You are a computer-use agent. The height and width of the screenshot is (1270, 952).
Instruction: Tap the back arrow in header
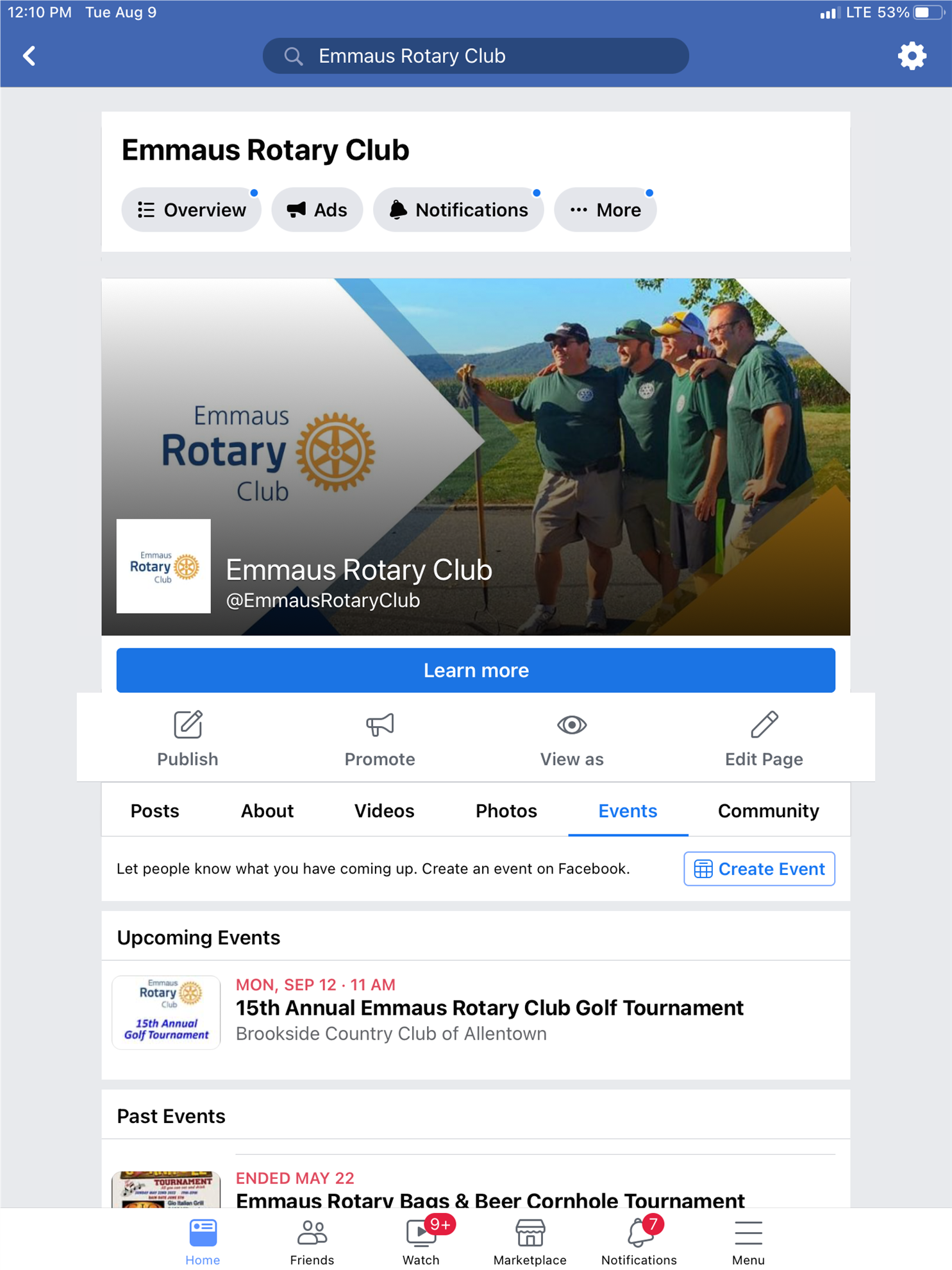pyautogui.click(x=29, y=56)
